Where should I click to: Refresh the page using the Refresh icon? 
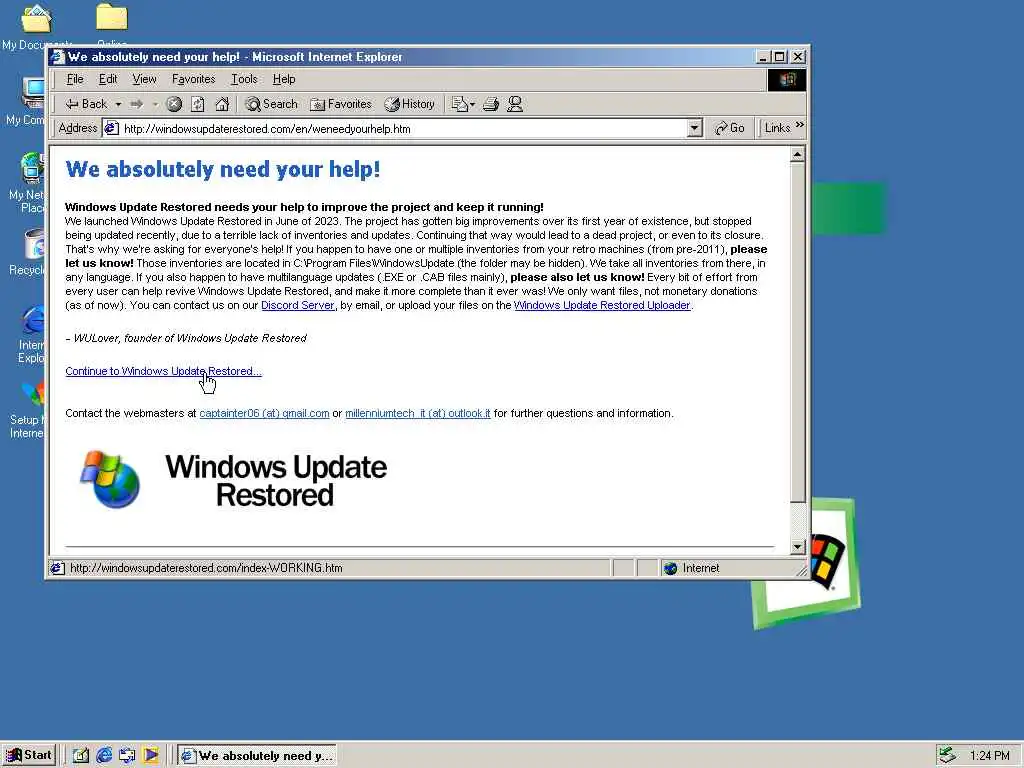198,104
